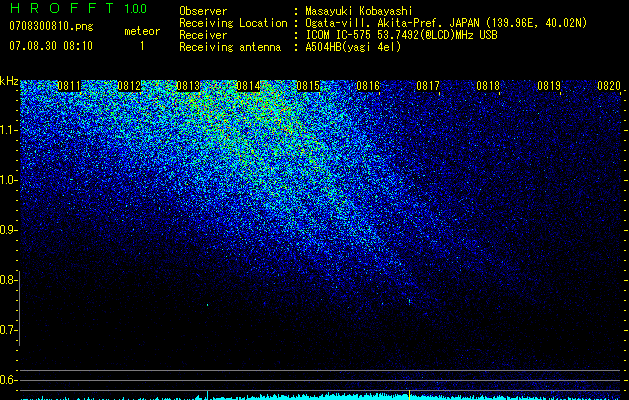Click the meteor count value 1
Image resolution: width=629 pixels, height=400 pixels.
pyautogui.click(x=142, y=46)
